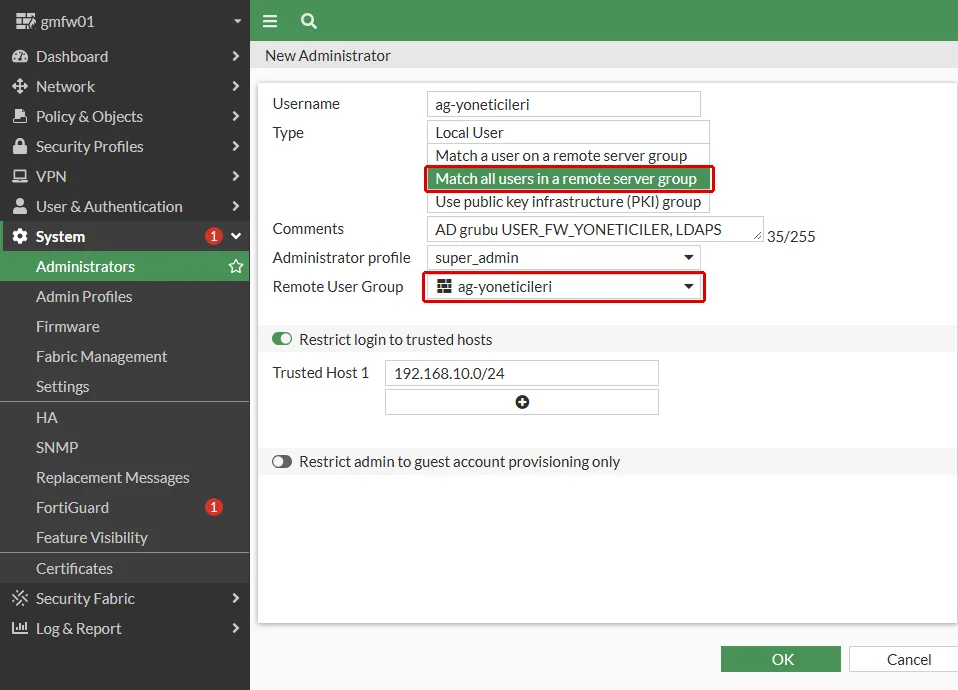Viewport: 958px width, 690px height.
Task: Click the Username input field
Action: pyautogui.click(x=563, y=105)
